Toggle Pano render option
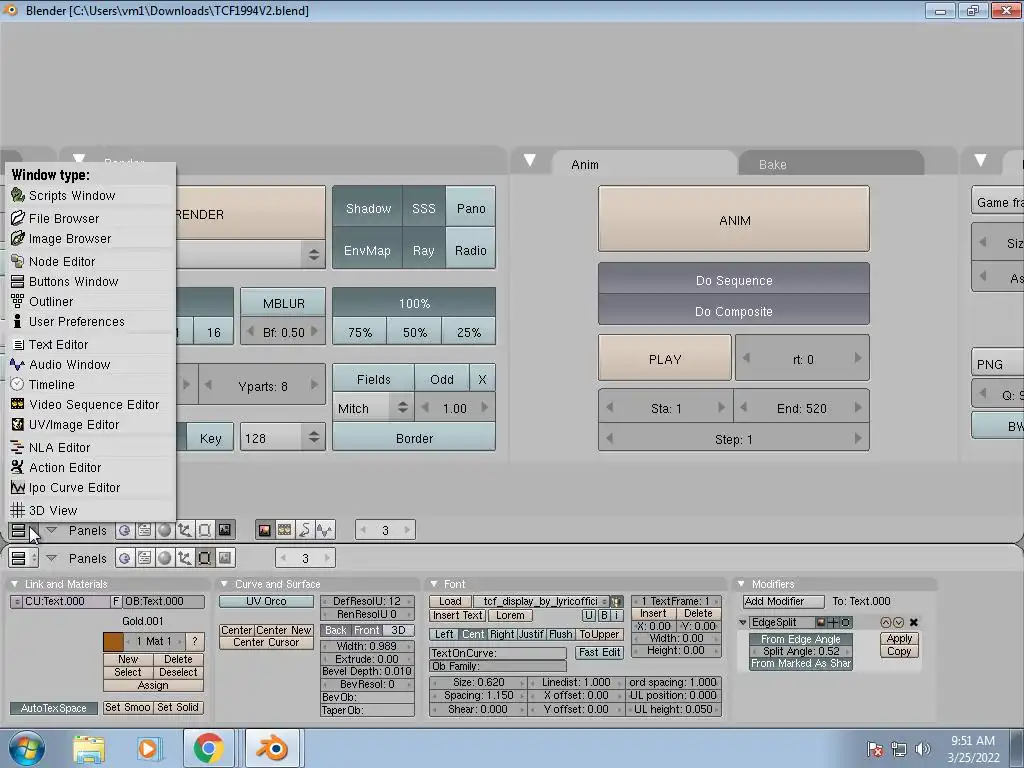The image size is (1024, 768). click(x=471, y=208)
